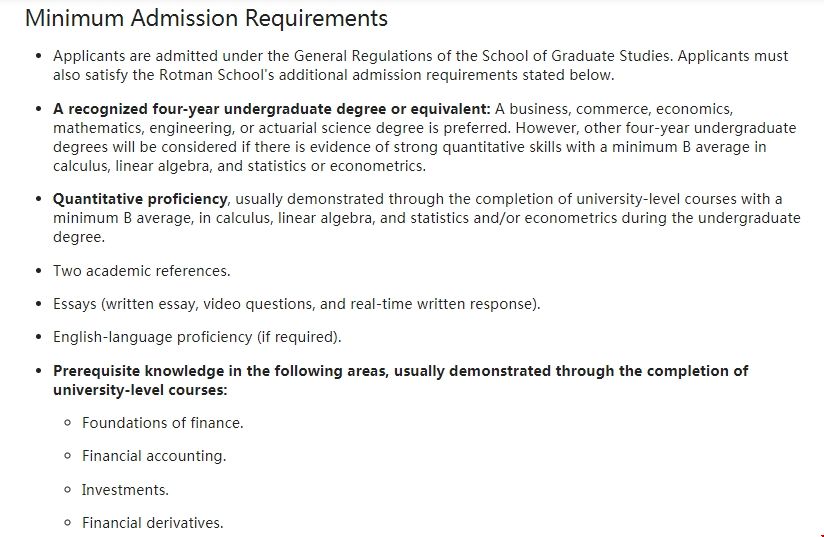Click the Minimum Admission Requirements heading
This screenshot has height=537, width=824.
click(206, 18)
